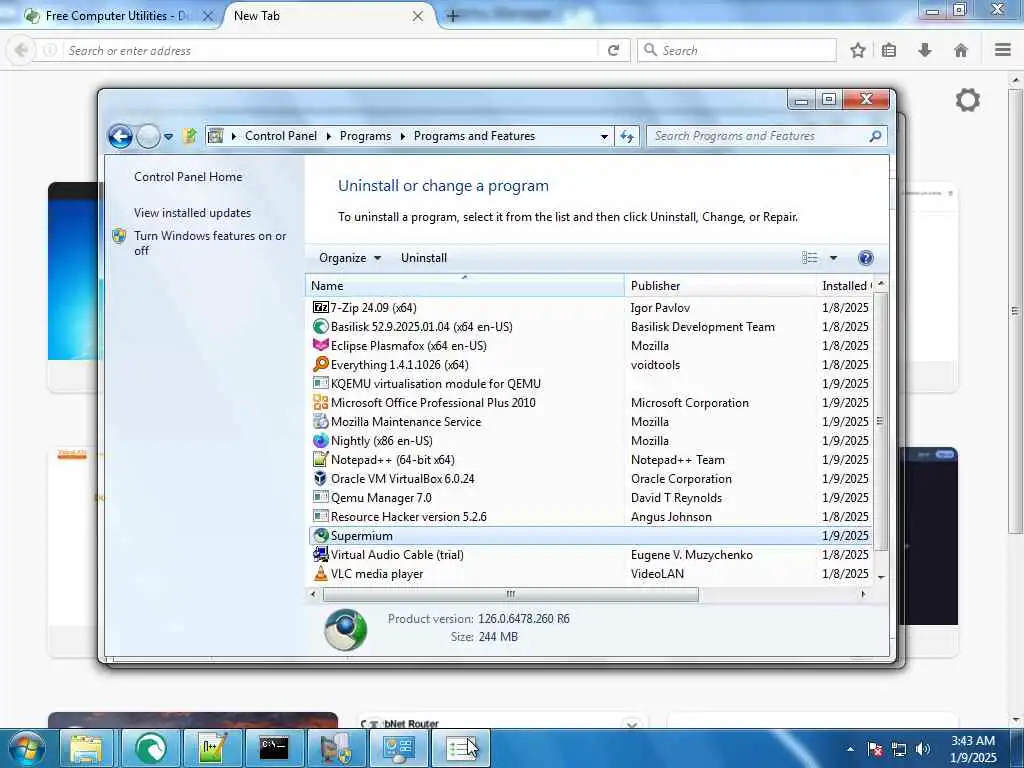
Task: Open the recent pages dropdown arrow
Action: 168,136
